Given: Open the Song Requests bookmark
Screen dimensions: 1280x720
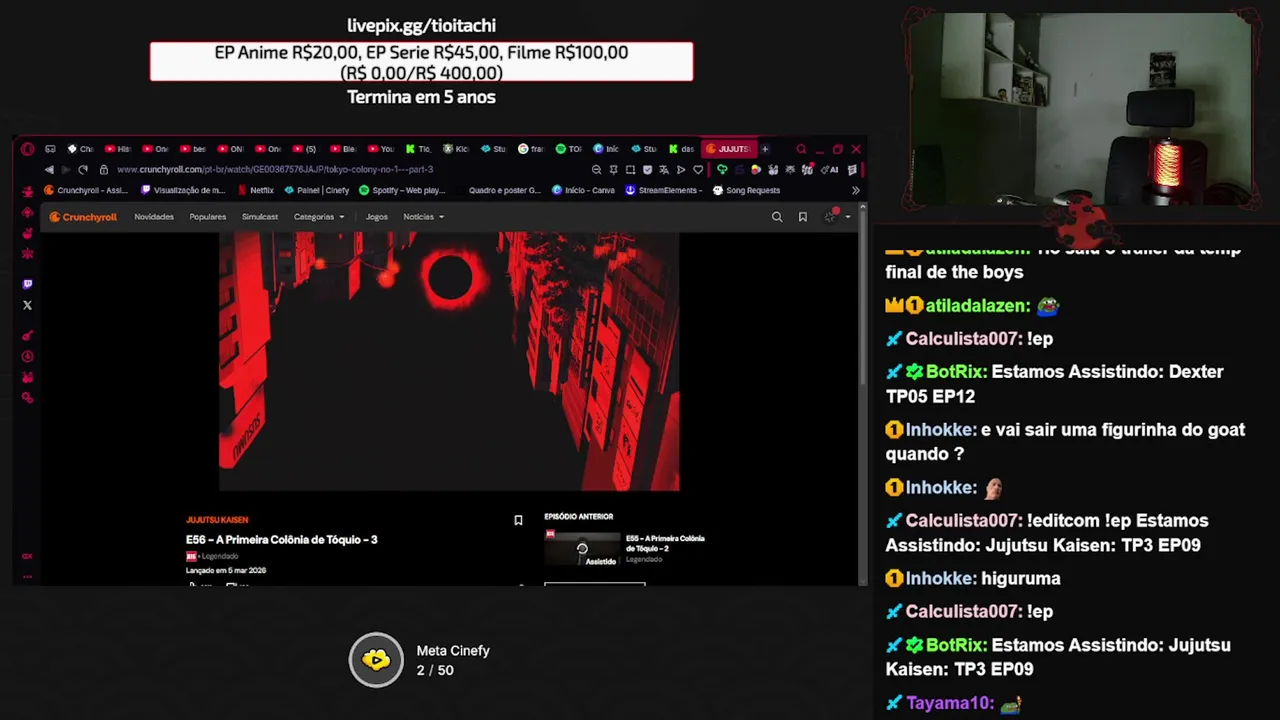Looking at the screenshot, I should 746,190.
